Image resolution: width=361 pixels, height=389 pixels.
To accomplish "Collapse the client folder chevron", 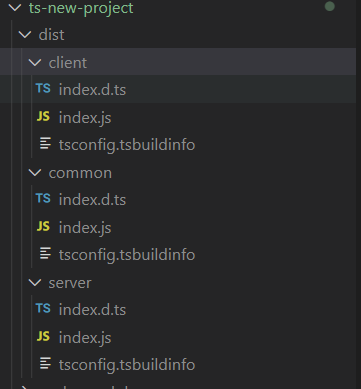I will 35,62.
